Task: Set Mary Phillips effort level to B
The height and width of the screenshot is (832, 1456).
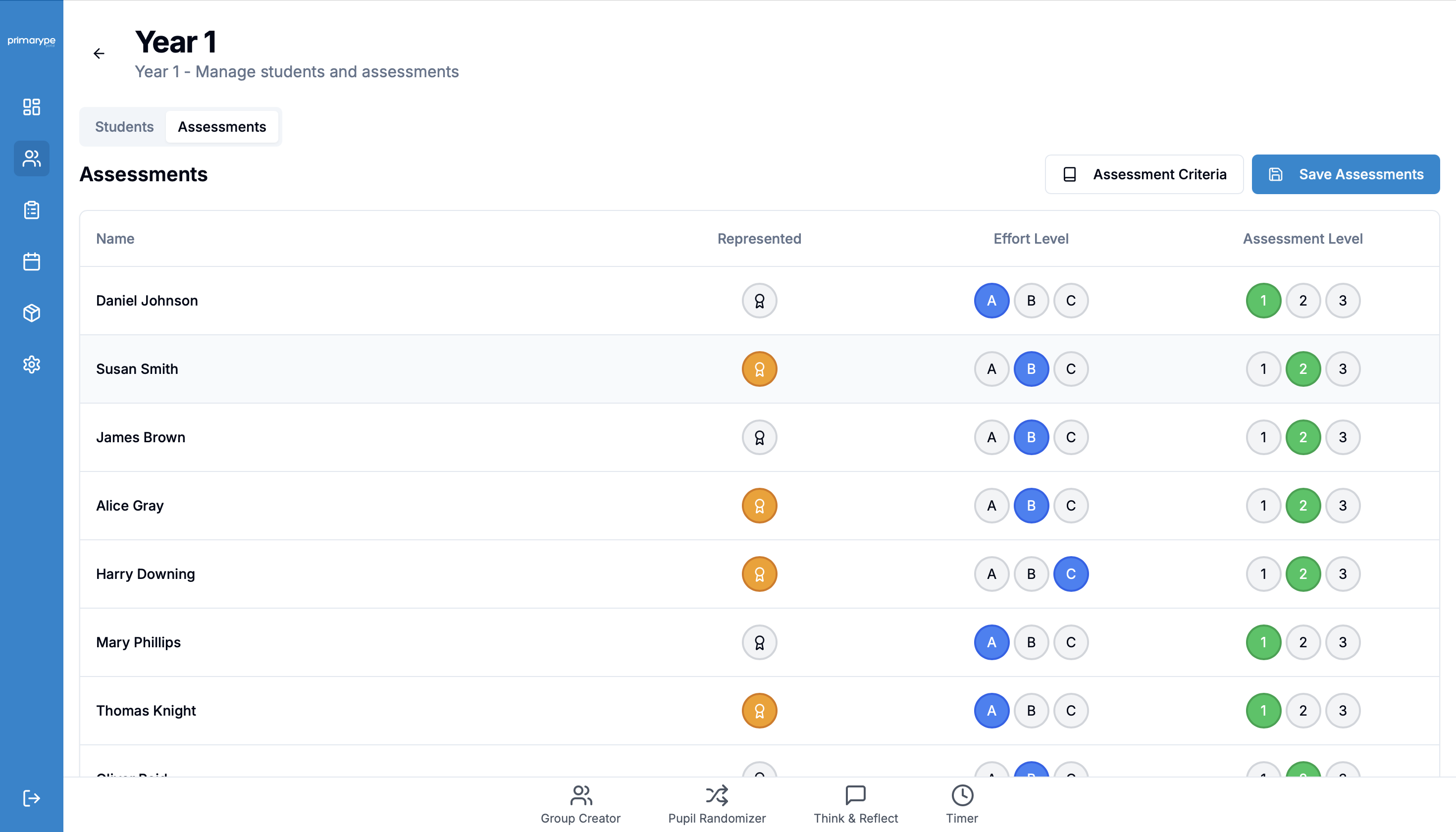Action: point(1031,642)
